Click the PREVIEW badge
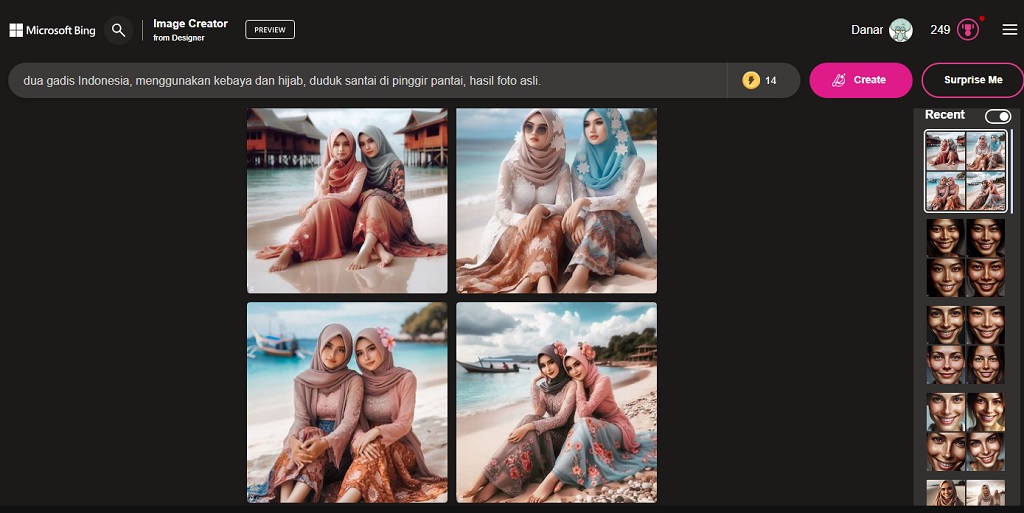1024x513 pixels. [270, 30]
